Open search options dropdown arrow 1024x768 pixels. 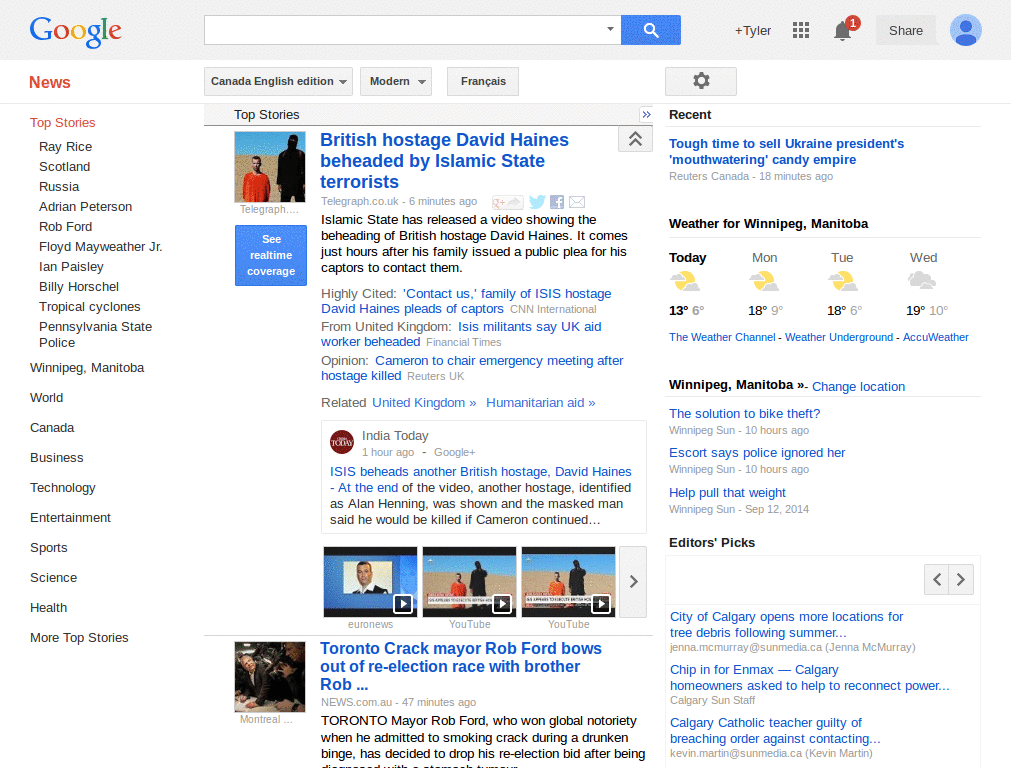[610, 29]
